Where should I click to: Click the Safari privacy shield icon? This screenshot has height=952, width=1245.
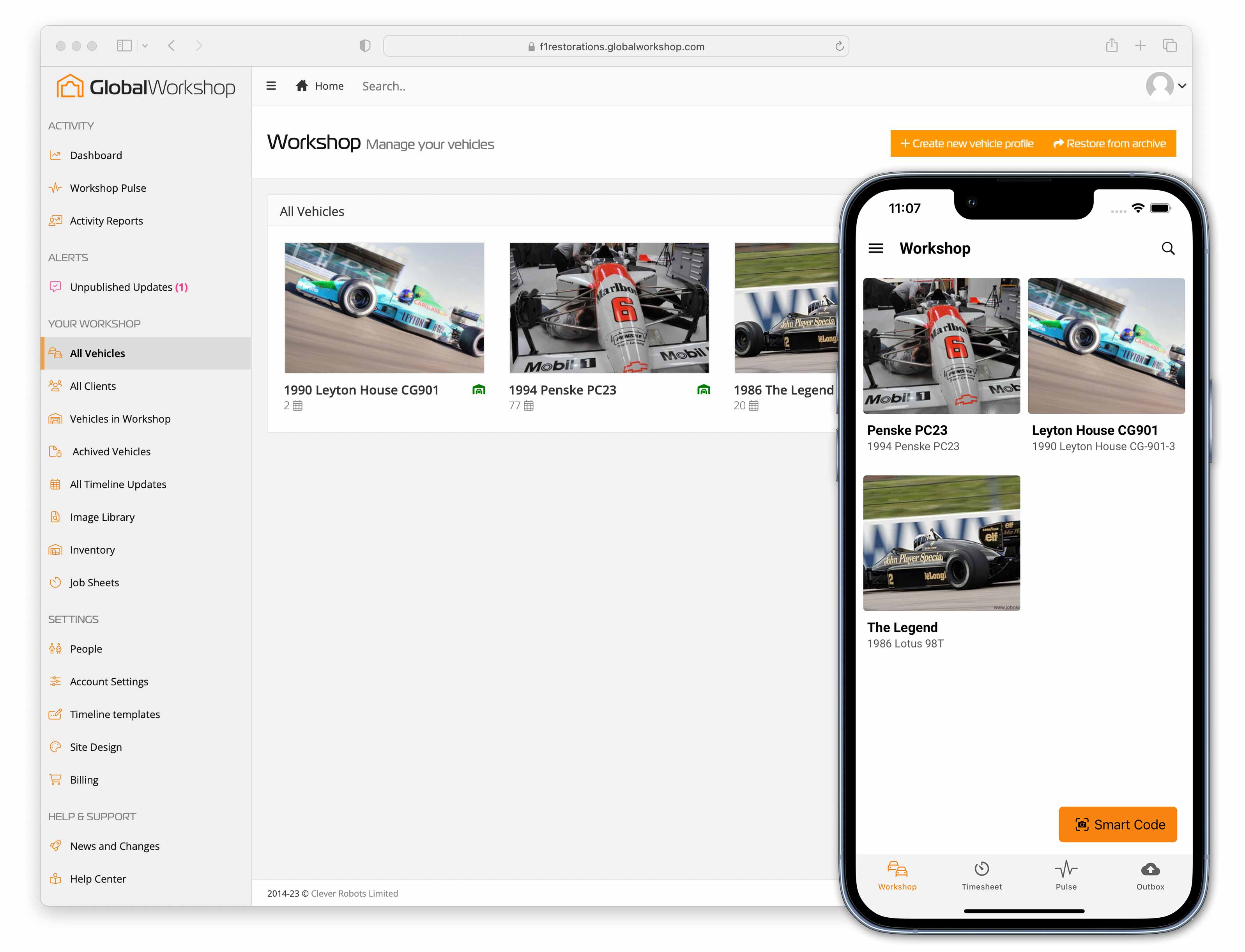(x=365, y=46)
